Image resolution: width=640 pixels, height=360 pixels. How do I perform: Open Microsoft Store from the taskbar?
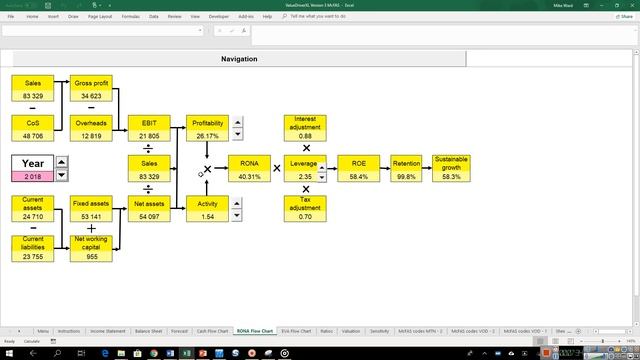click(138, 353)
